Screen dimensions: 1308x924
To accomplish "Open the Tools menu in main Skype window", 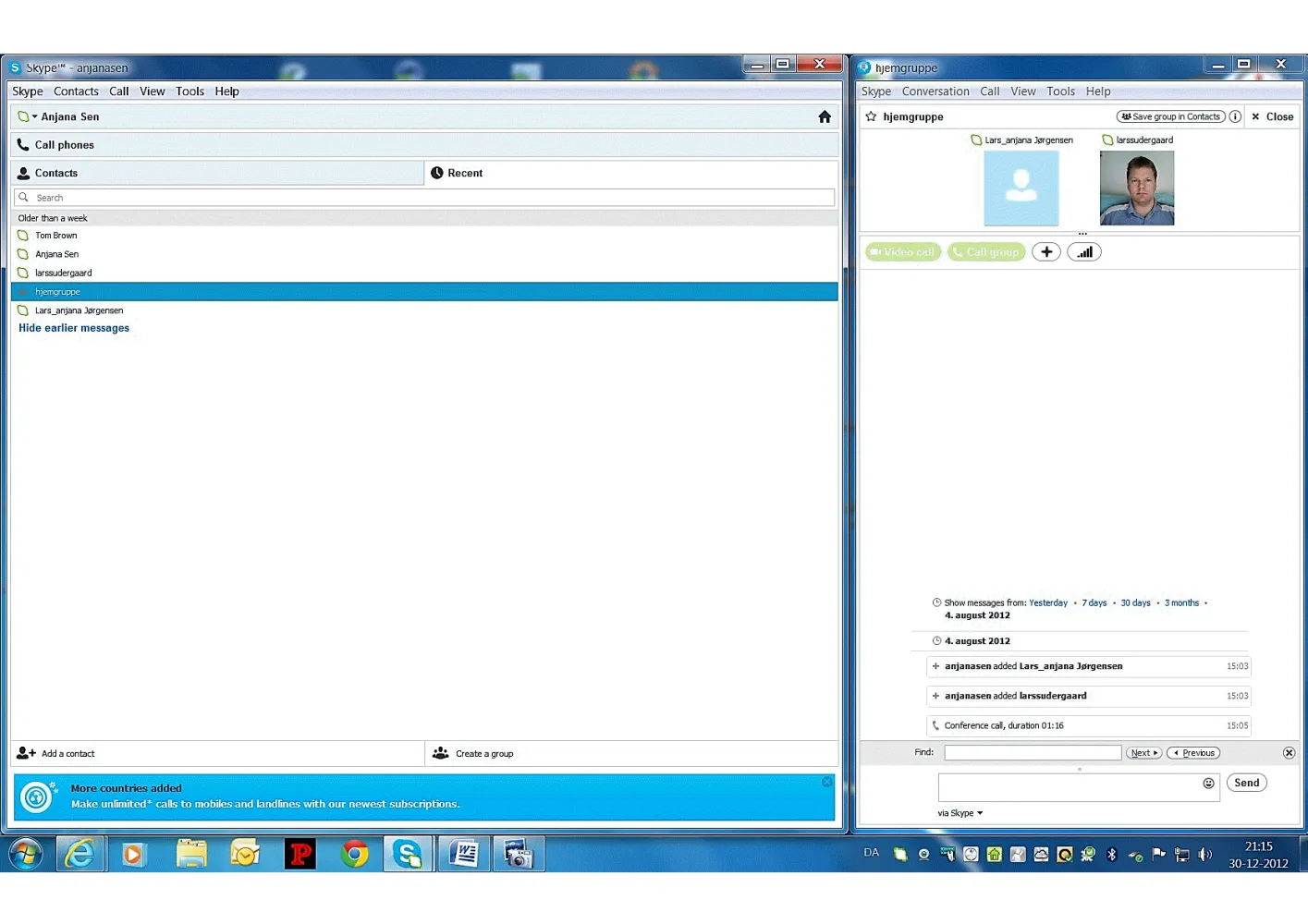I will pyautogui.click(x=189, y=91).
